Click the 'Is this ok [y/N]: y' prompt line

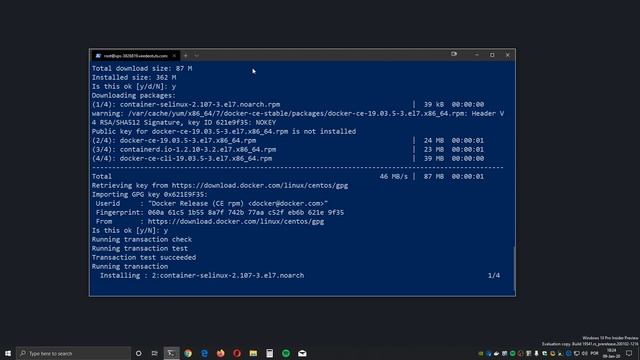point(129,230)
